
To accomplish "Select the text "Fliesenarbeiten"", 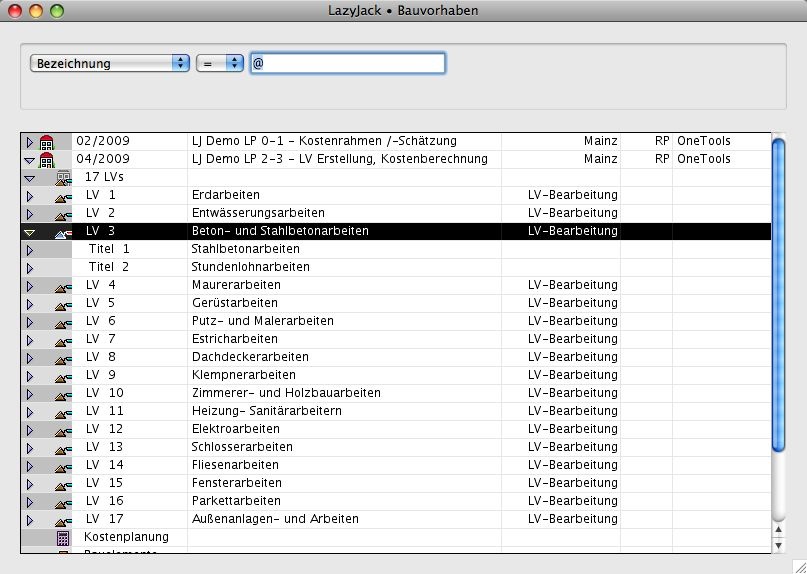I will click(235, 465).
